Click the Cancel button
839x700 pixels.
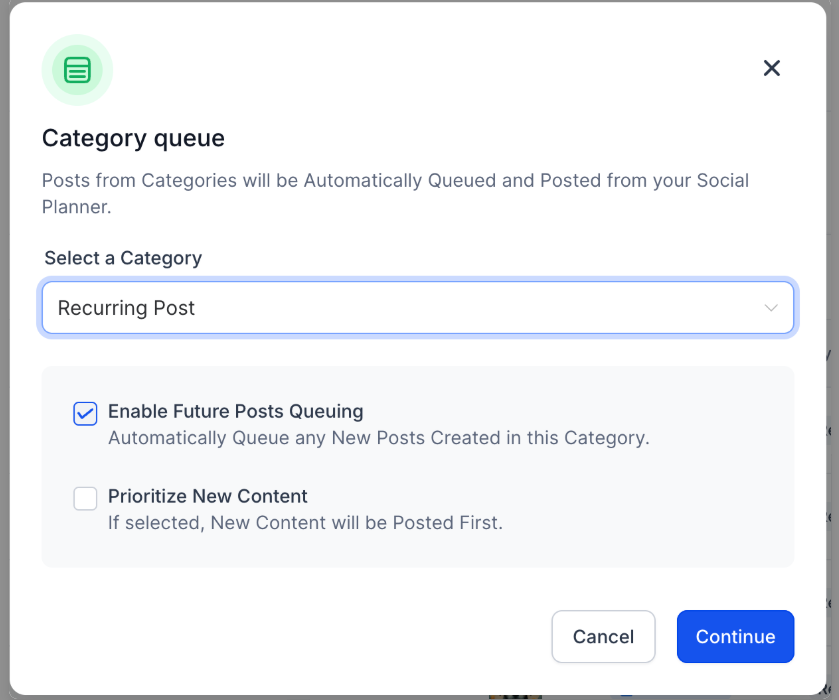click(x=603, y=636)
